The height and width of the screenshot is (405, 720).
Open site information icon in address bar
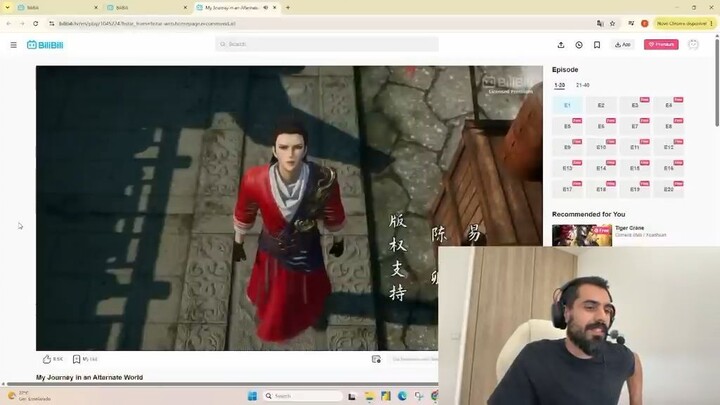[x=51, y=23]
